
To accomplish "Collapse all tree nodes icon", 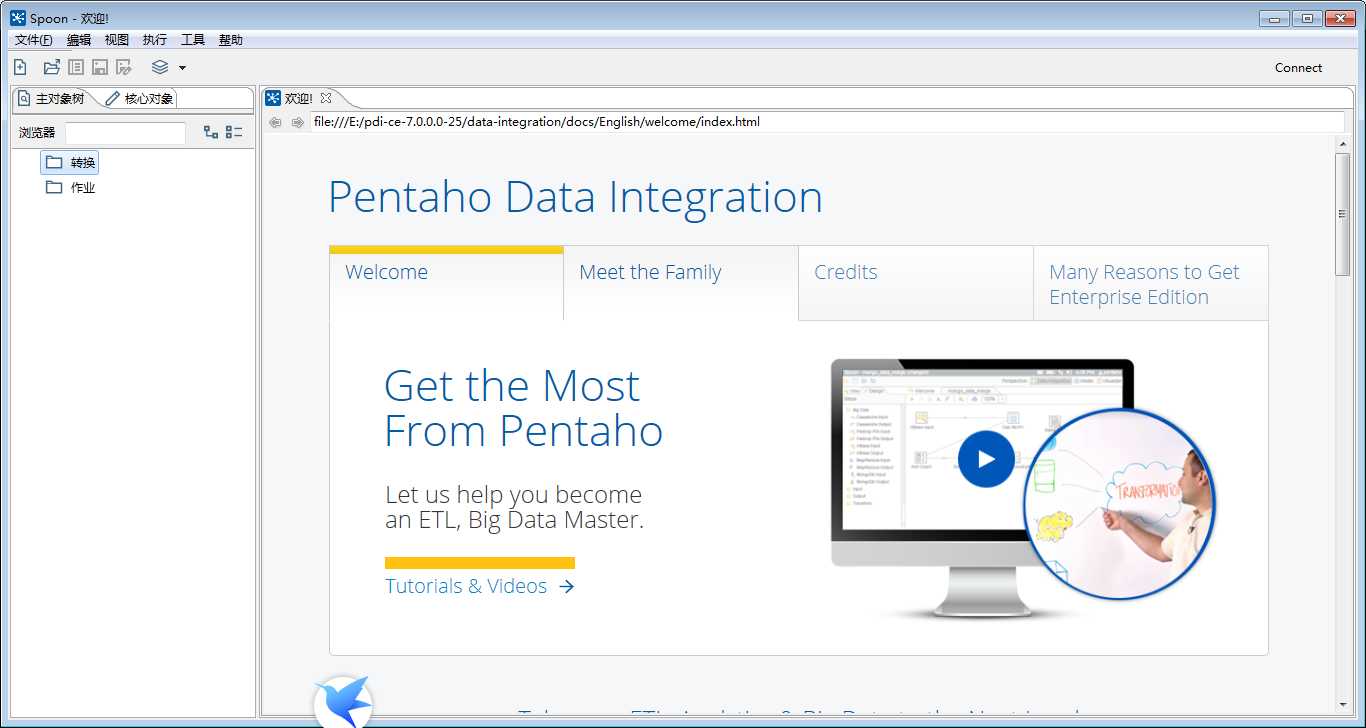I will 234,132.
